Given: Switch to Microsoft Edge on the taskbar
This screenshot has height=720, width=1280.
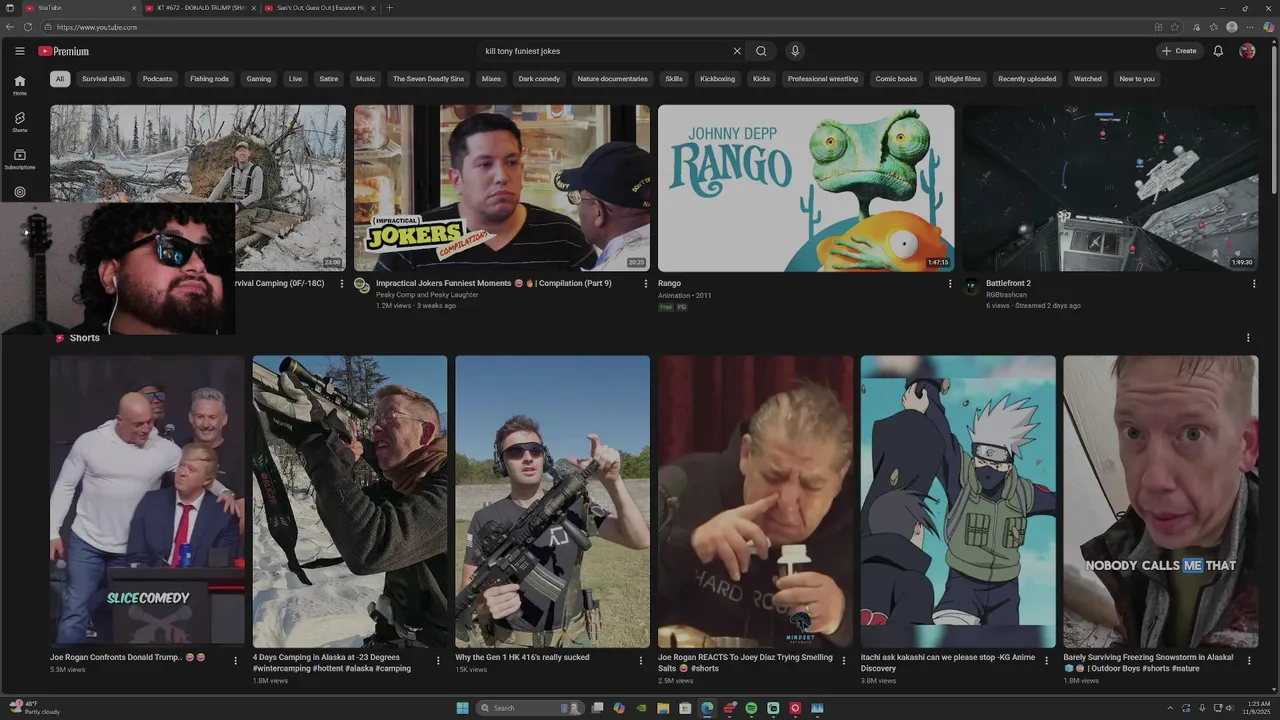Looking at the screenshot, I should tap(707, 708).
